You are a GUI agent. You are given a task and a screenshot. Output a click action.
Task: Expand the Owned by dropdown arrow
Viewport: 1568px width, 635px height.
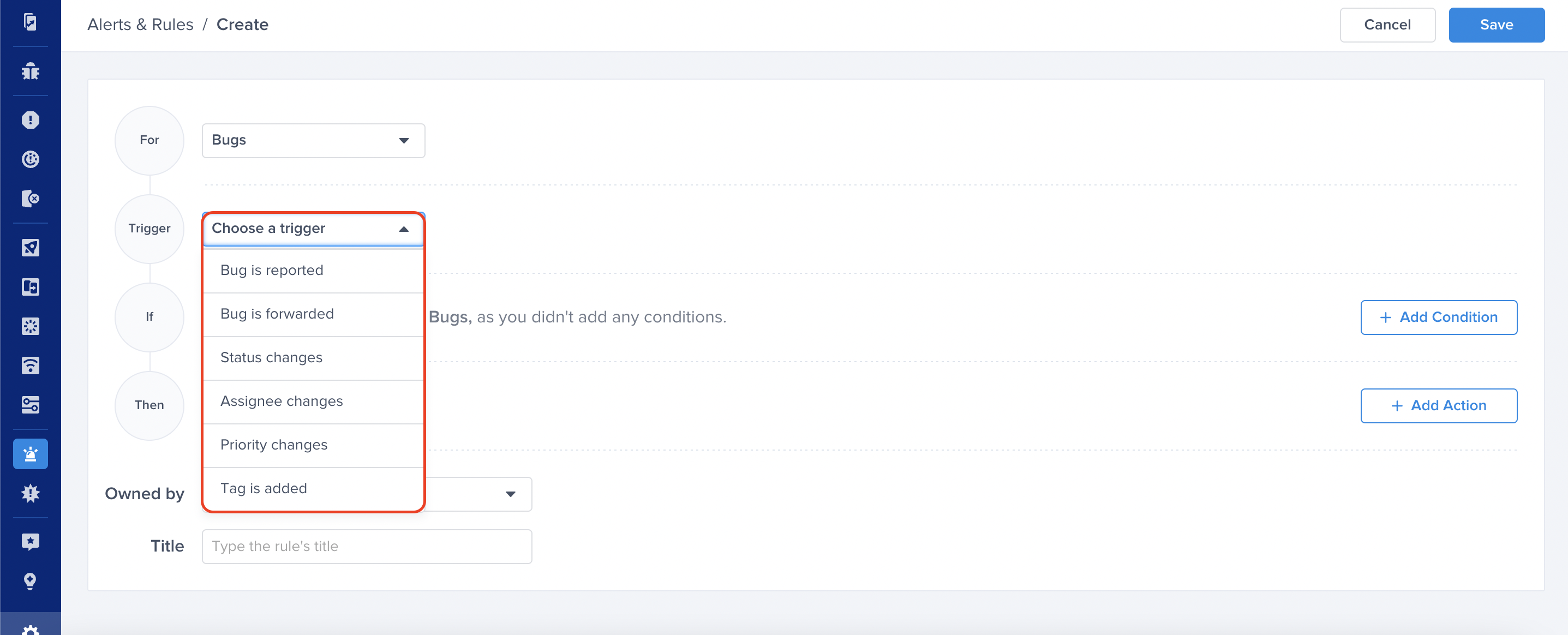(510, 494)
